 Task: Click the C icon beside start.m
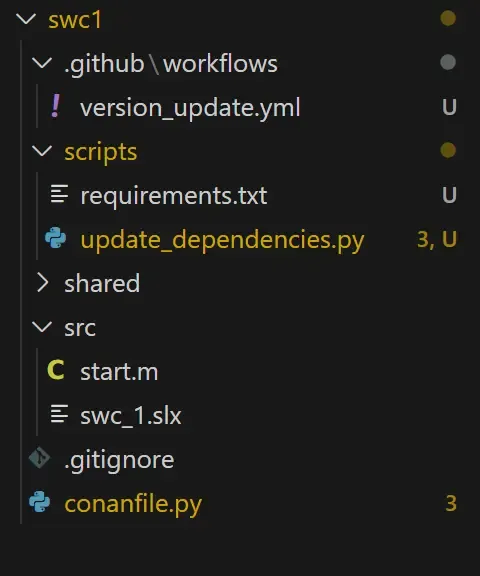[56, 370]
